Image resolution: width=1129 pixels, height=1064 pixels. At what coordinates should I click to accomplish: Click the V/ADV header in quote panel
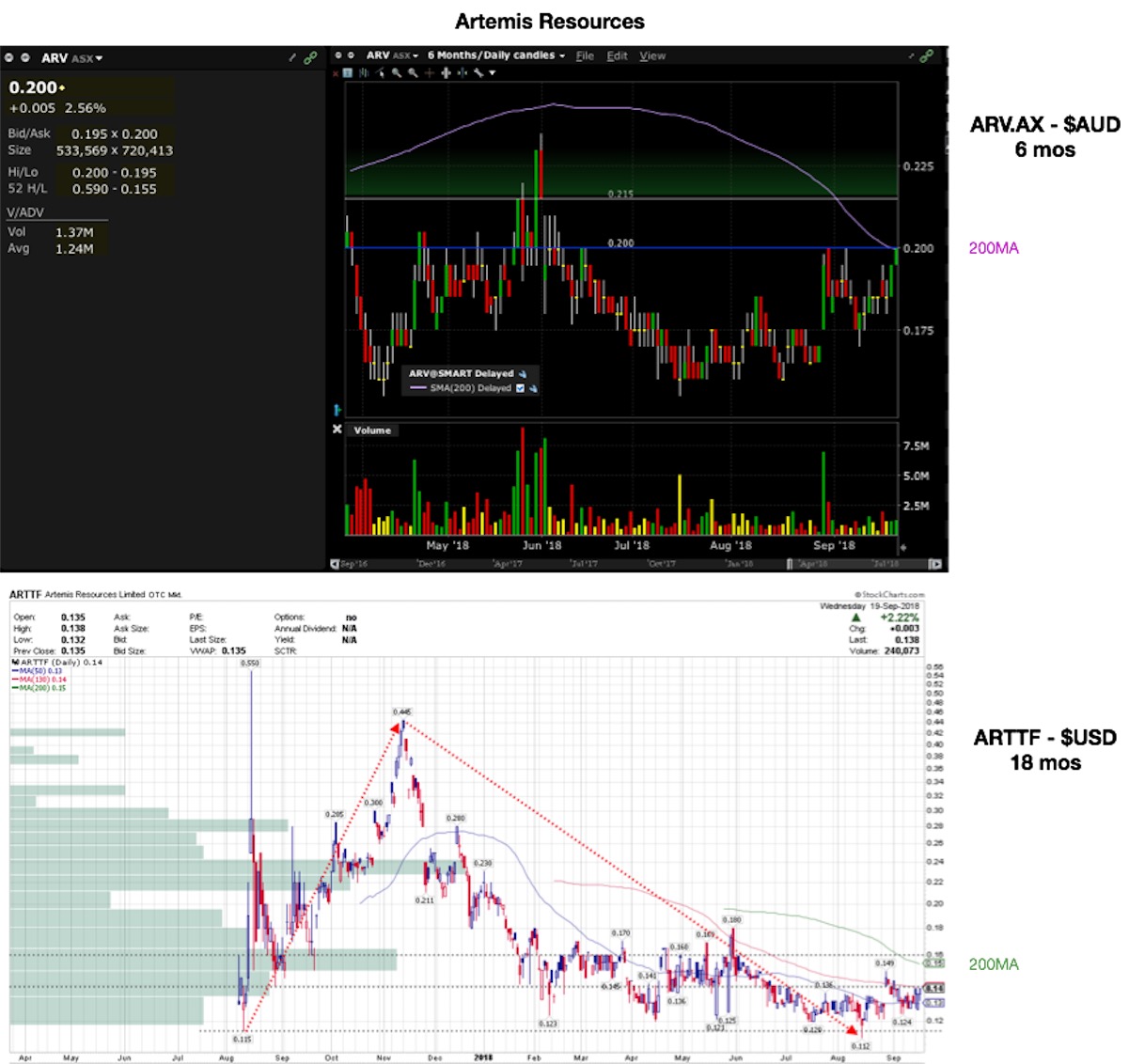point(25,212)
